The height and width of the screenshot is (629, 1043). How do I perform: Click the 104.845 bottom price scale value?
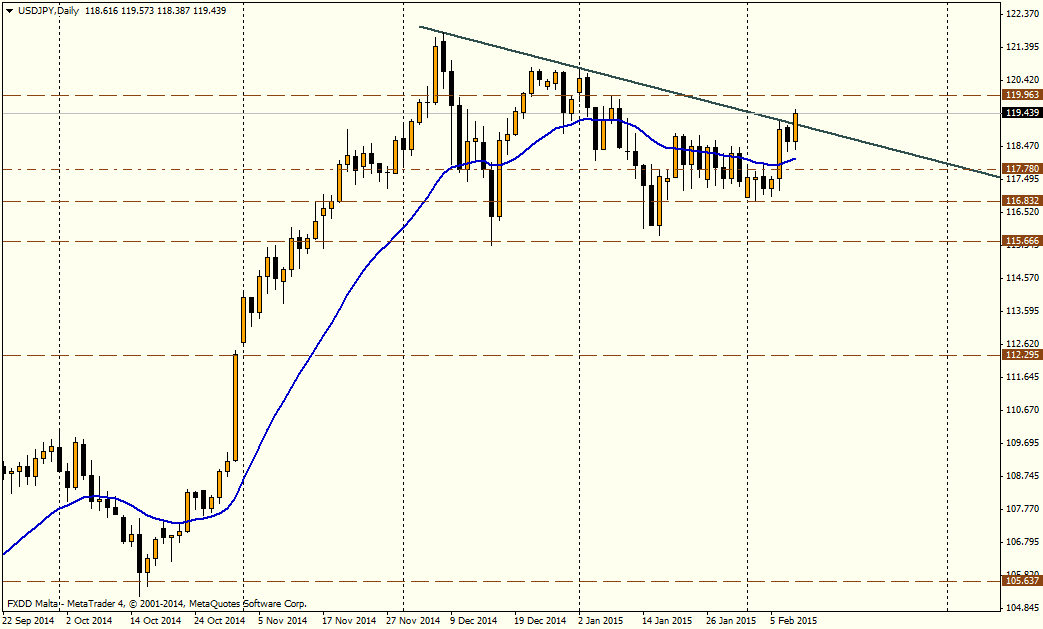[1021, 607]
